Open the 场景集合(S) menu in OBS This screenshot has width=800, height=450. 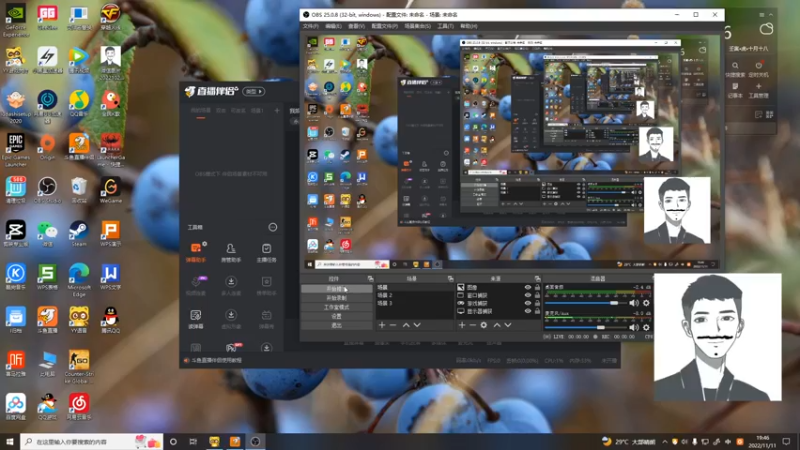click(x=417, y=26)
